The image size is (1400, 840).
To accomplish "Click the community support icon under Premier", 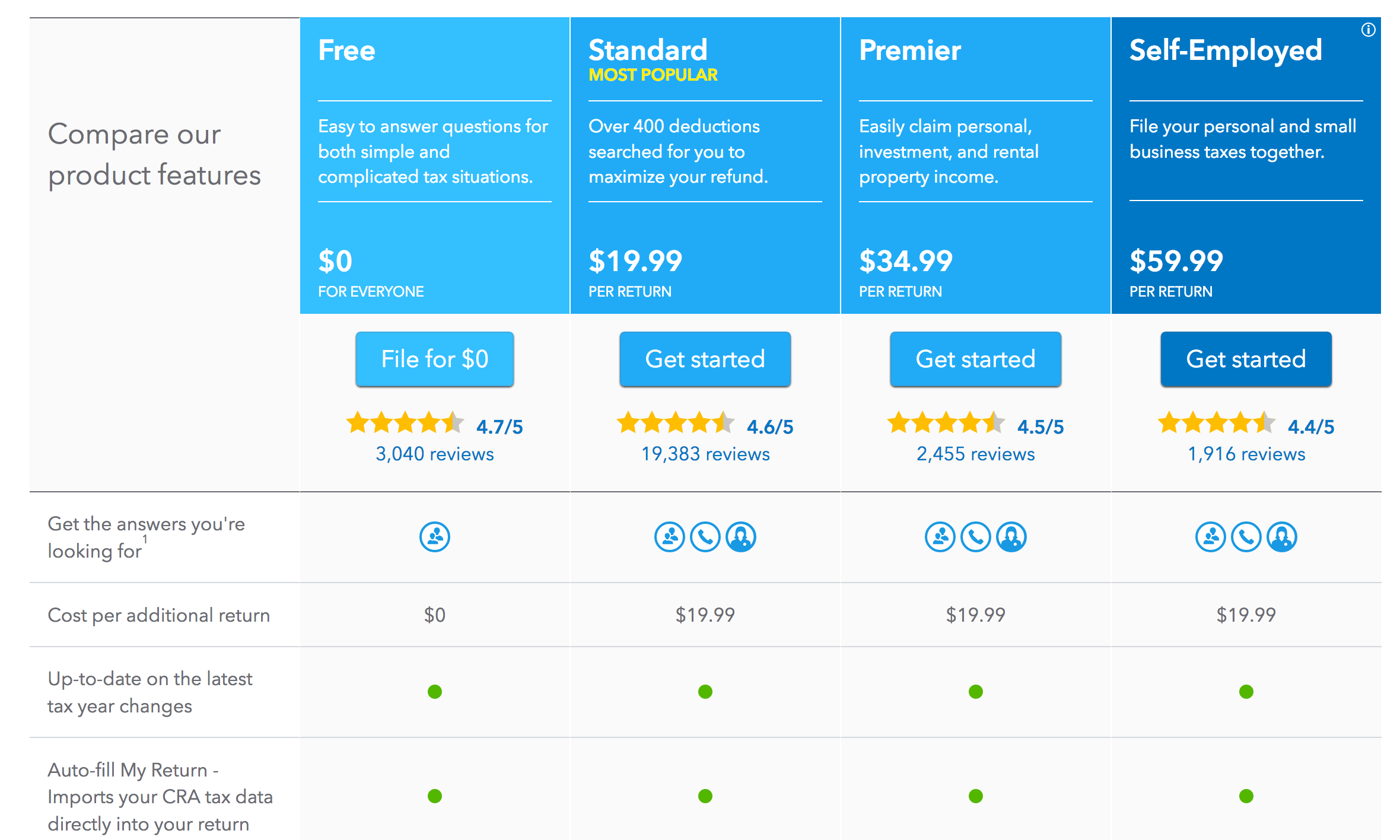I will pyautogui.click(x=940, y=537).
